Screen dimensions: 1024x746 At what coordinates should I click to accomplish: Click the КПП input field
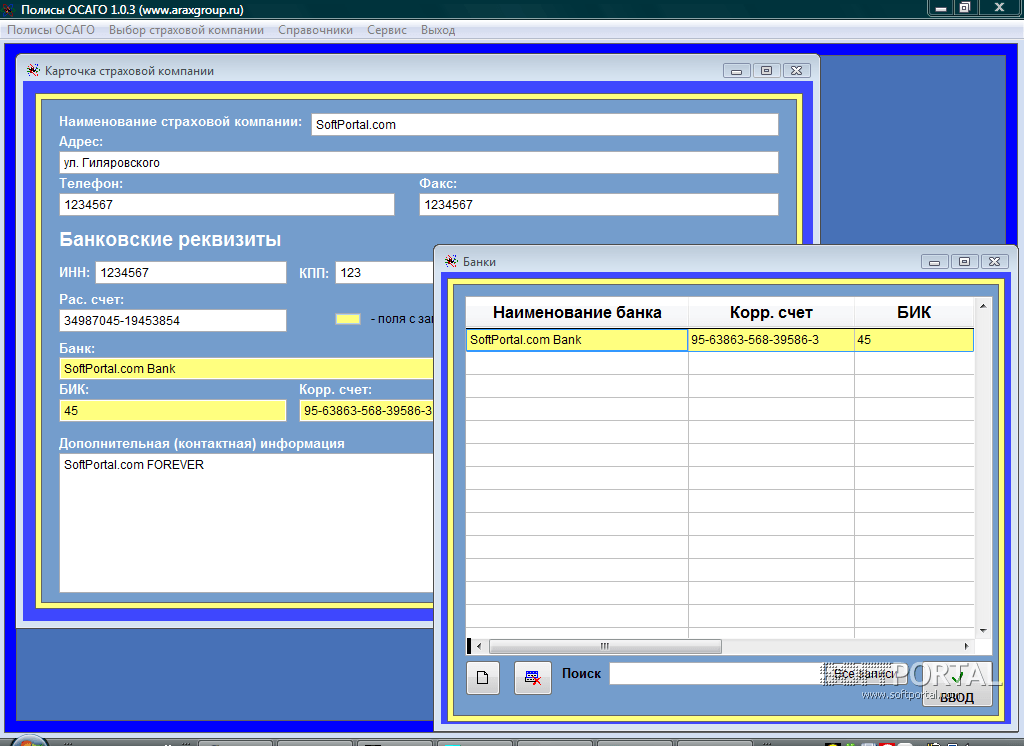coord(385,272)
